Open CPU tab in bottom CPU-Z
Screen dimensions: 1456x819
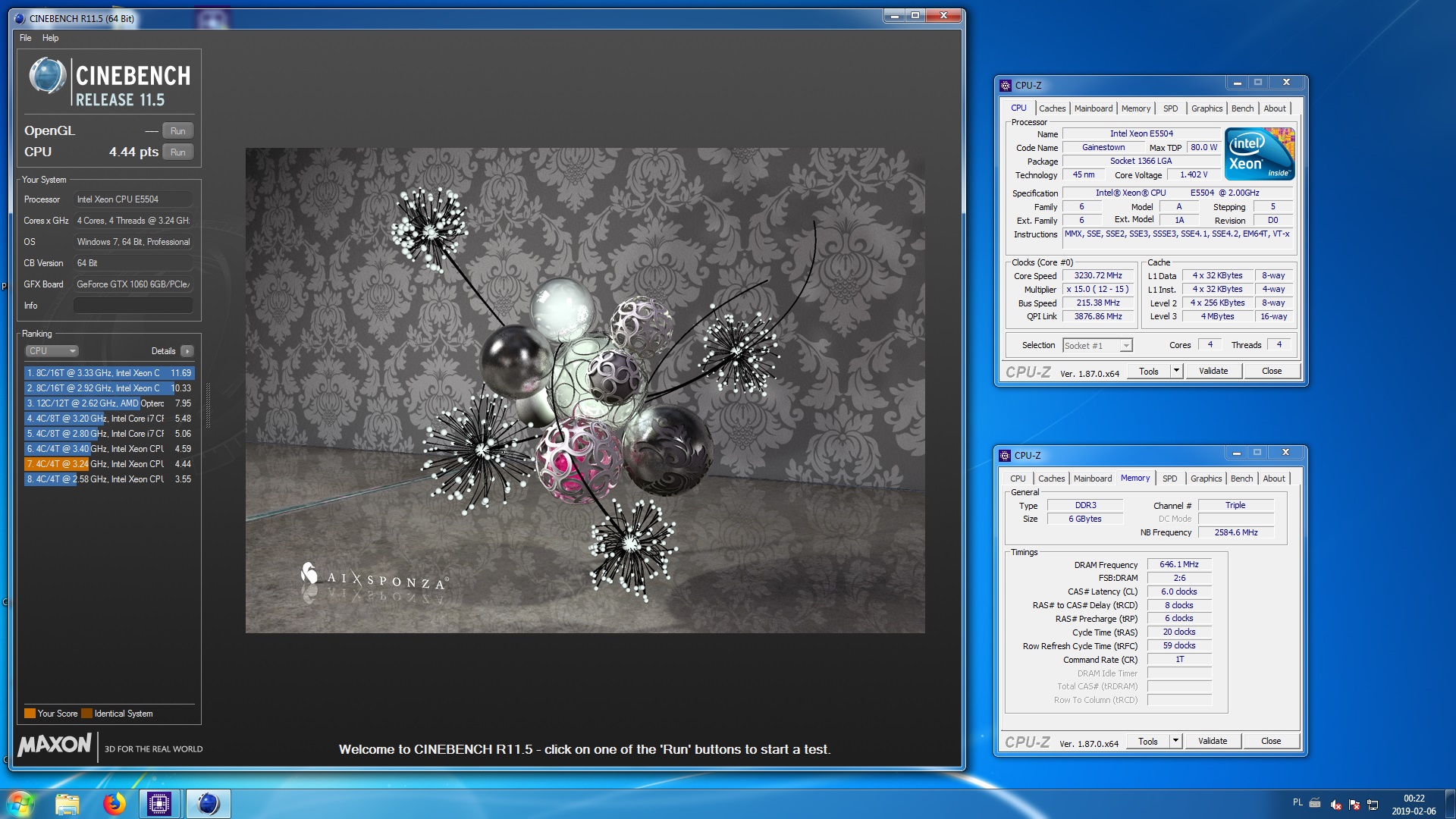1018,479
